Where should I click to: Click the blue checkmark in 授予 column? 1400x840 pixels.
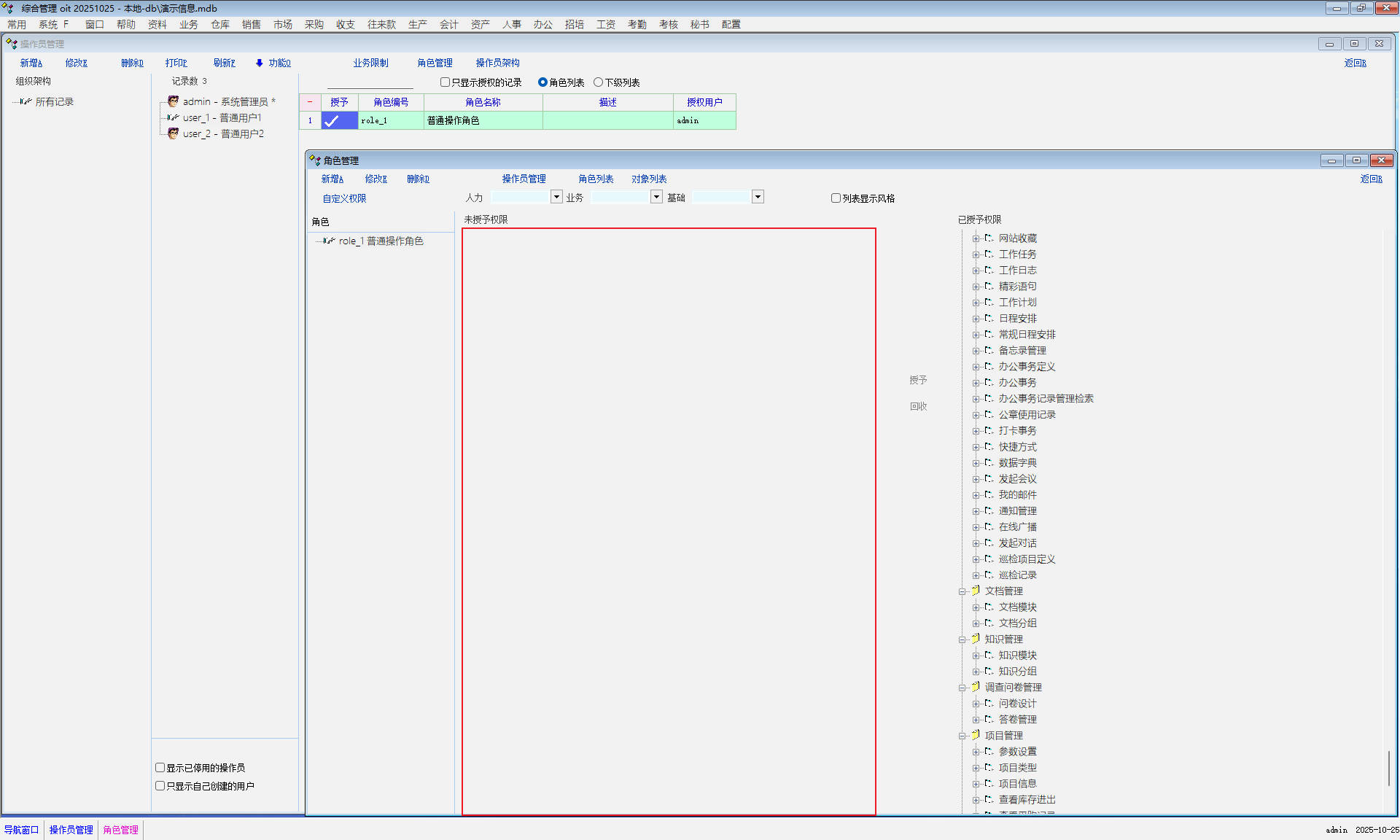[x=332, y=121]
